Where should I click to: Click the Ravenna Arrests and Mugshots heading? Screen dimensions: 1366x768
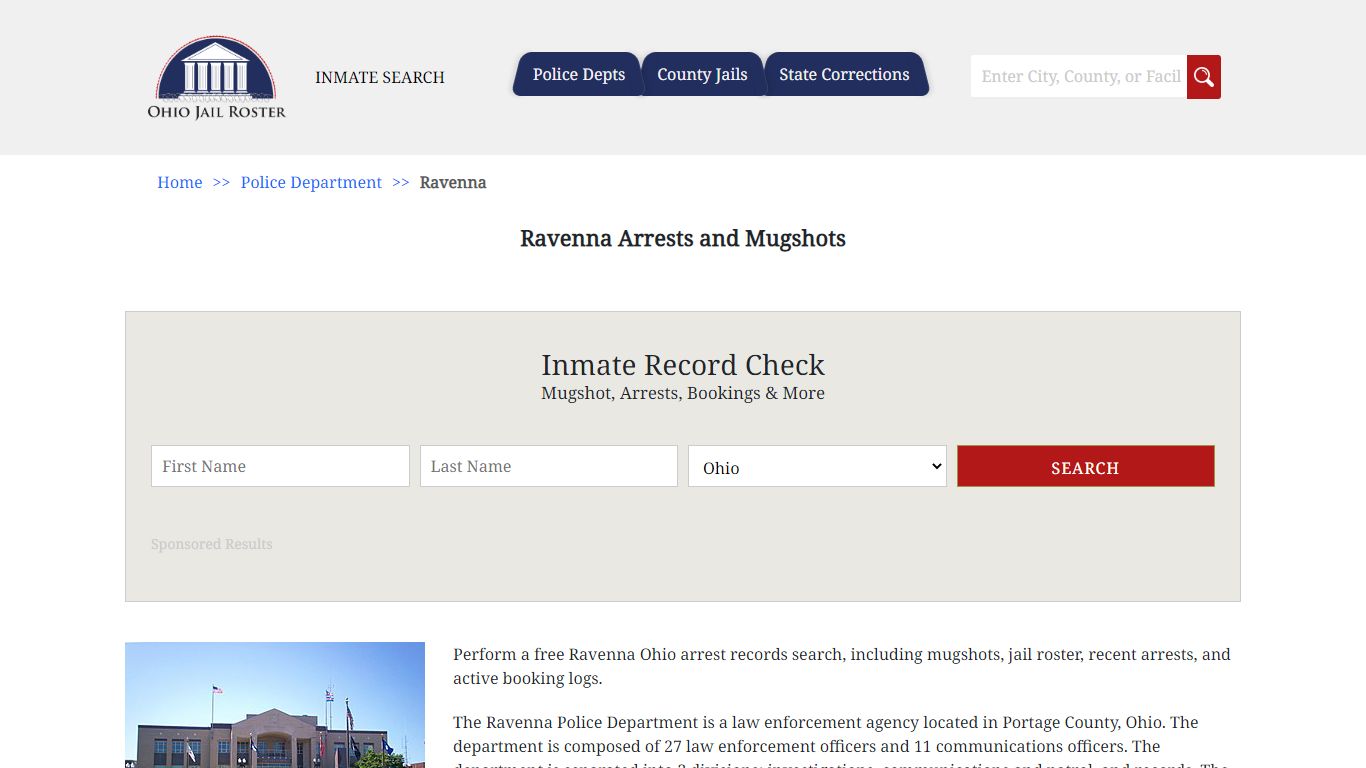click(683, 238)
